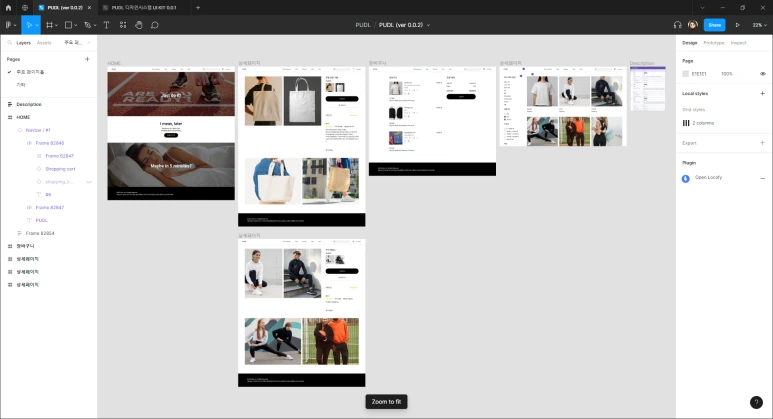Image resolution: width=773 pixels, height=419 pixels.
Task: Add a new page
Action: 87,59
